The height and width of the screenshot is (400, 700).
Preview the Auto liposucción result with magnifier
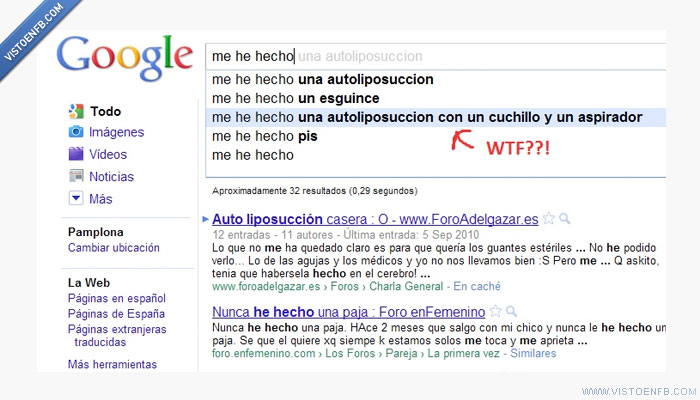[565, 219]
